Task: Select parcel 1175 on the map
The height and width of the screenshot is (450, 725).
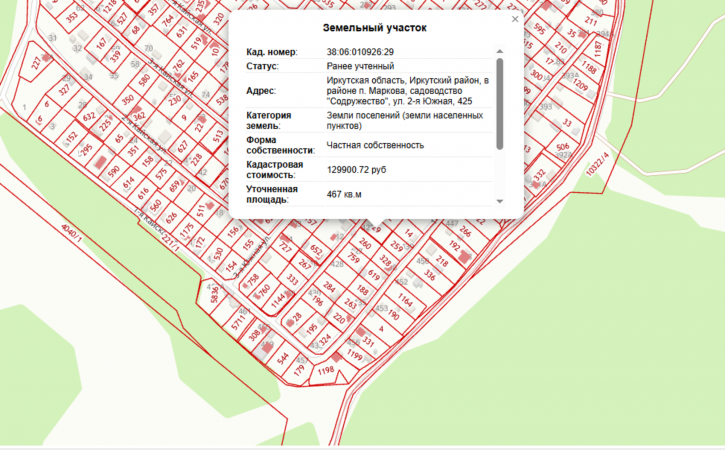Action: tap(187, 231)
